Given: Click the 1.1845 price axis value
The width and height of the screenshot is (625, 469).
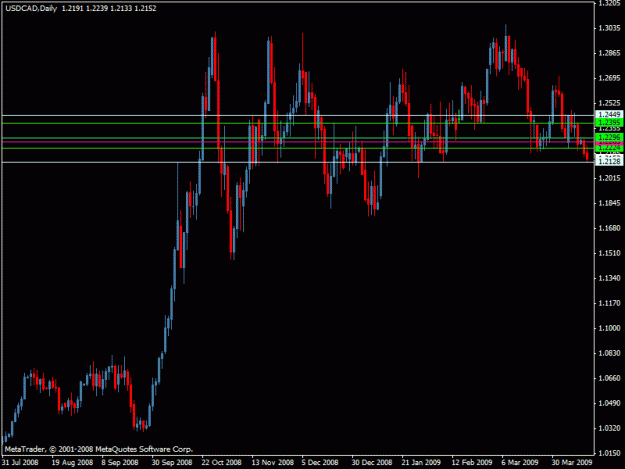Looking at the screenshot, I should [609, 203].
